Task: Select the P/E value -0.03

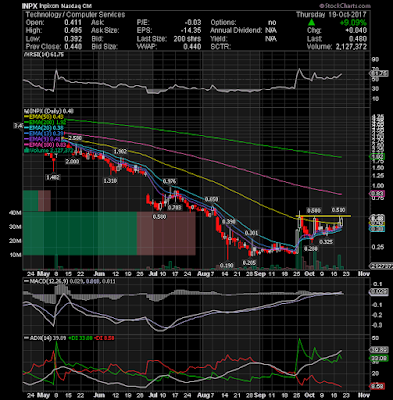Action: tap(193, 23)
